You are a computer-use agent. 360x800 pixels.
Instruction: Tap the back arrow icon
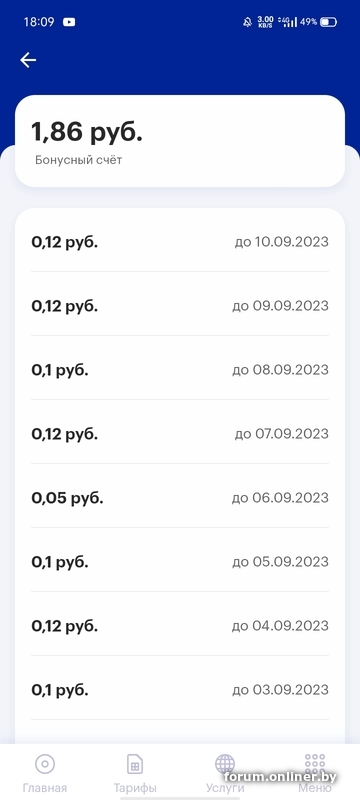click(28, 60)
